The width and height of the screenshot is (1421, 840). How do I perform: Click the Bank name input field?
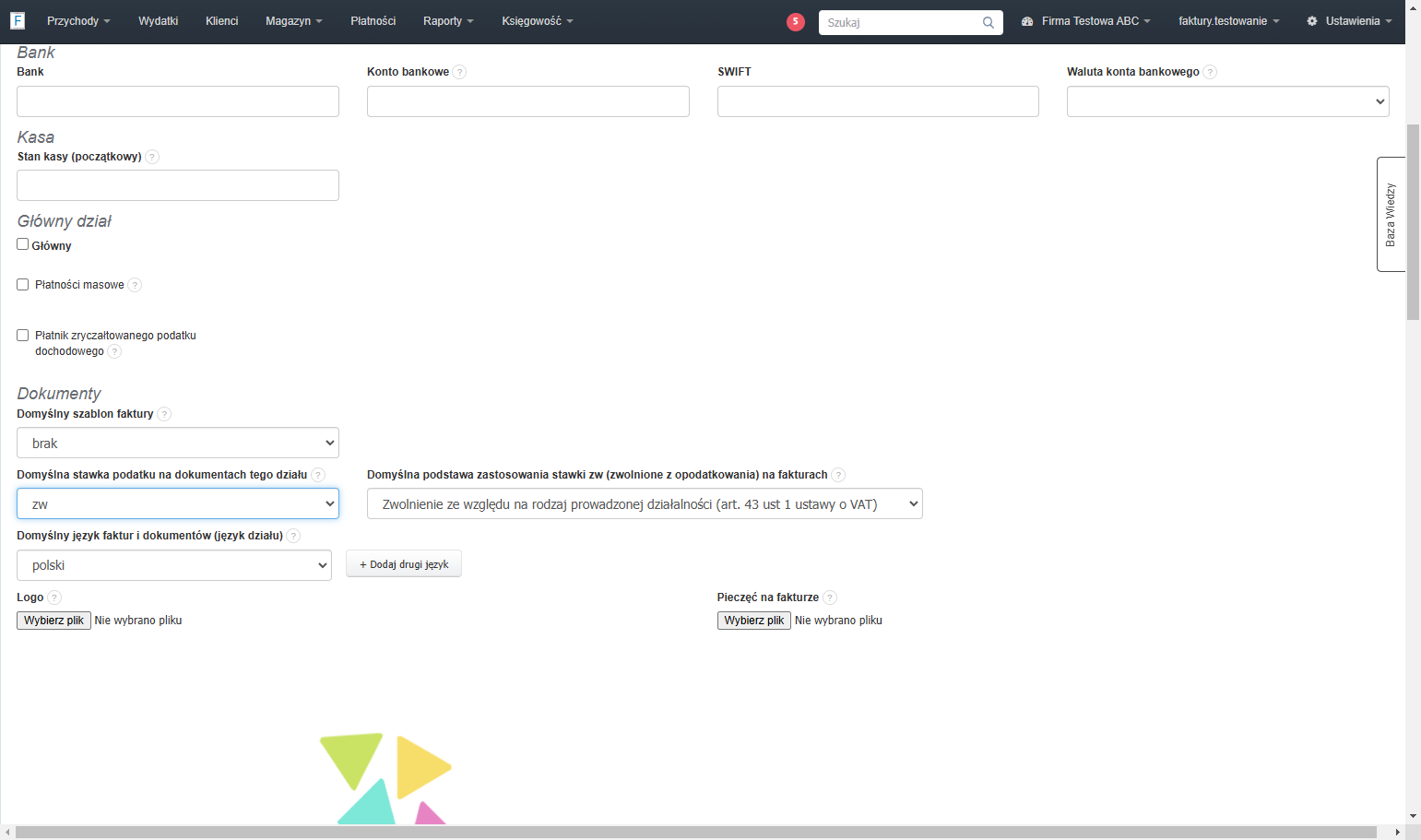pos(178,101)
